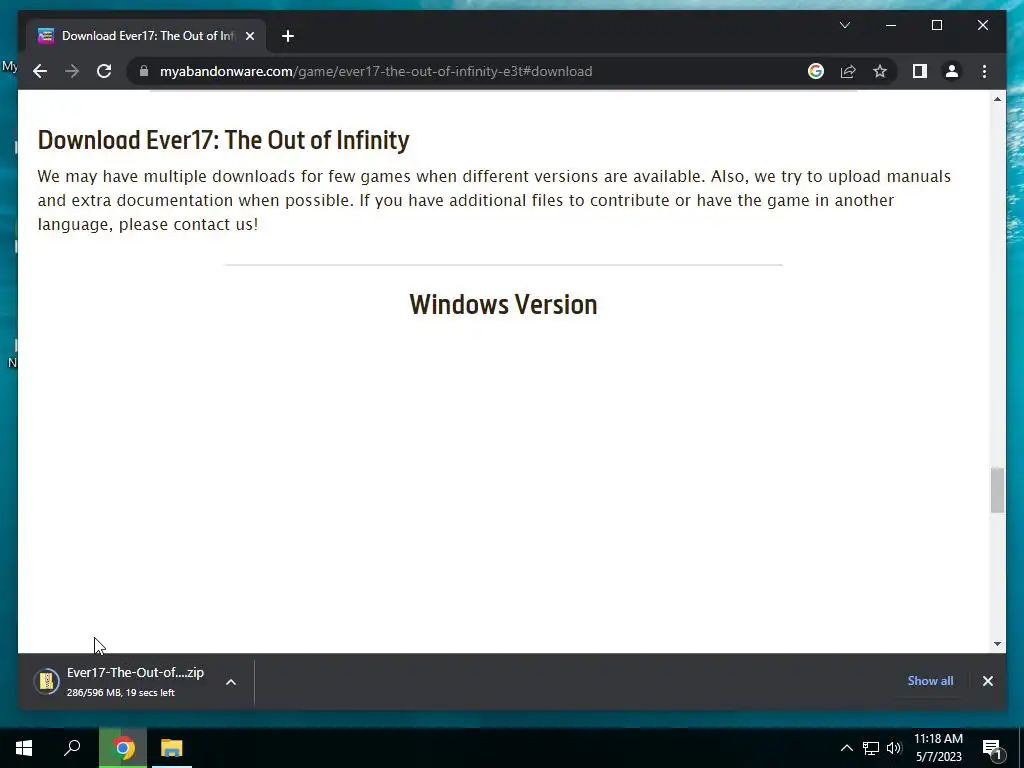This screenshot has height=768, width=1024.
Task: Show hidden system tray icons
Action: tap(846, 748)
